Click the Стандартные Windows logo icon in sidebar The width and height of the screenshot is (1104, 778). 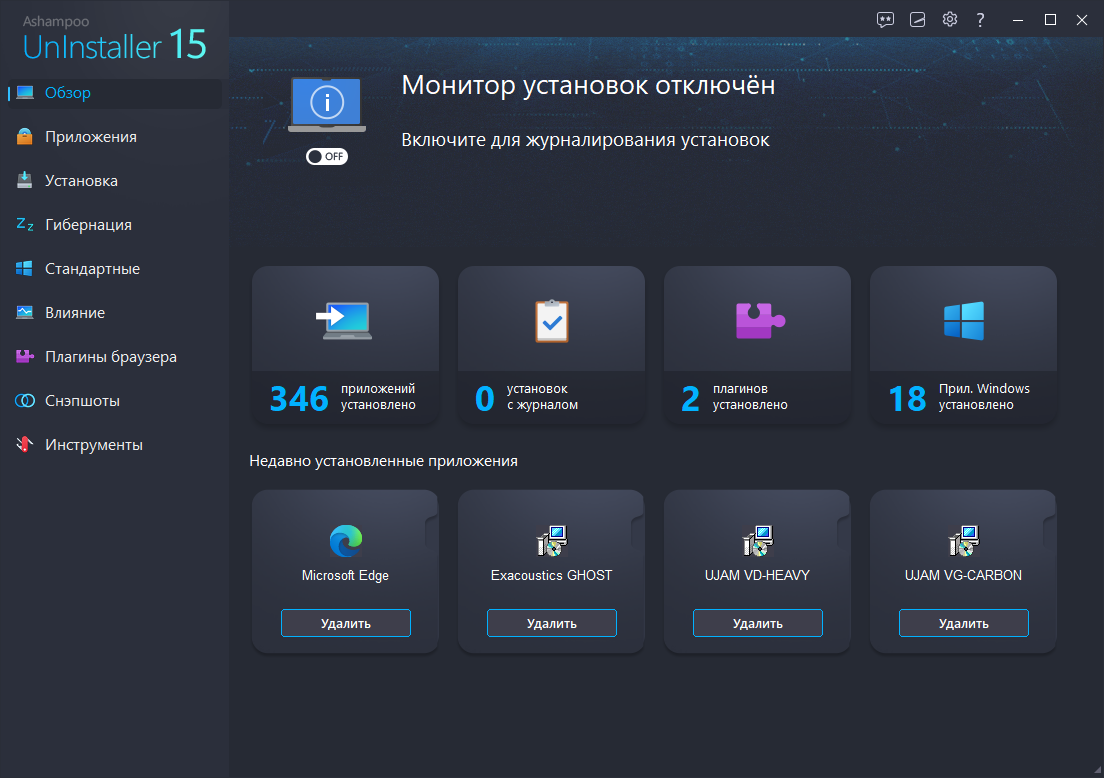25,268
